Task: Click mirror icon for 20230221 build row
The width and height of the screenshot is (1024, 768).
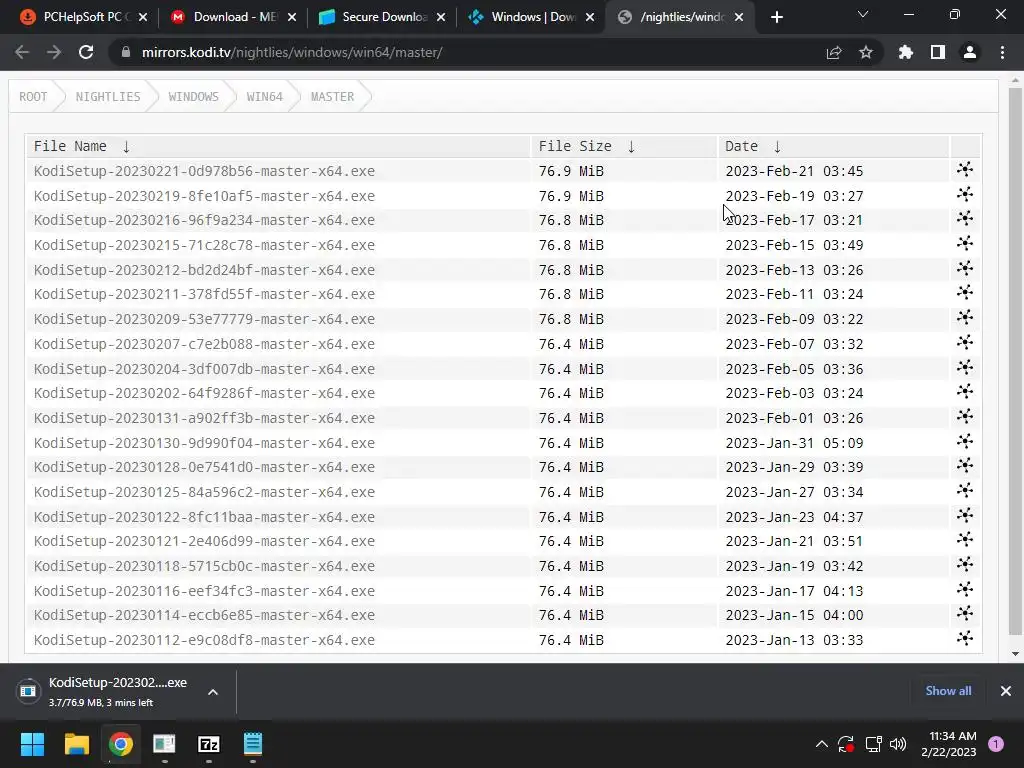Action: [965, 169]
